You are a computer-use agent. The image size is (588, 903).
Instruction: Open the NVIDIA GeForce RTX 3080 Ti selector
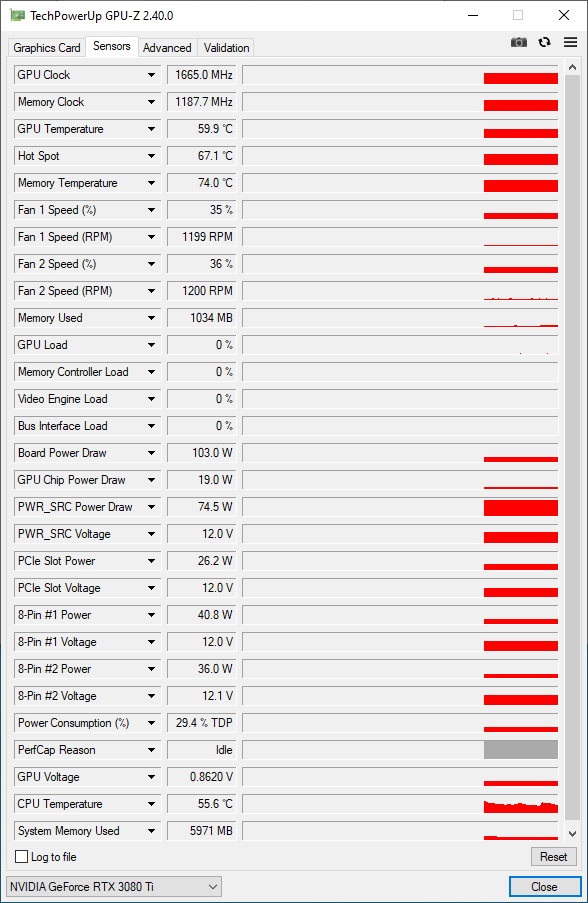pyautogui.click(x=114, y=887)
